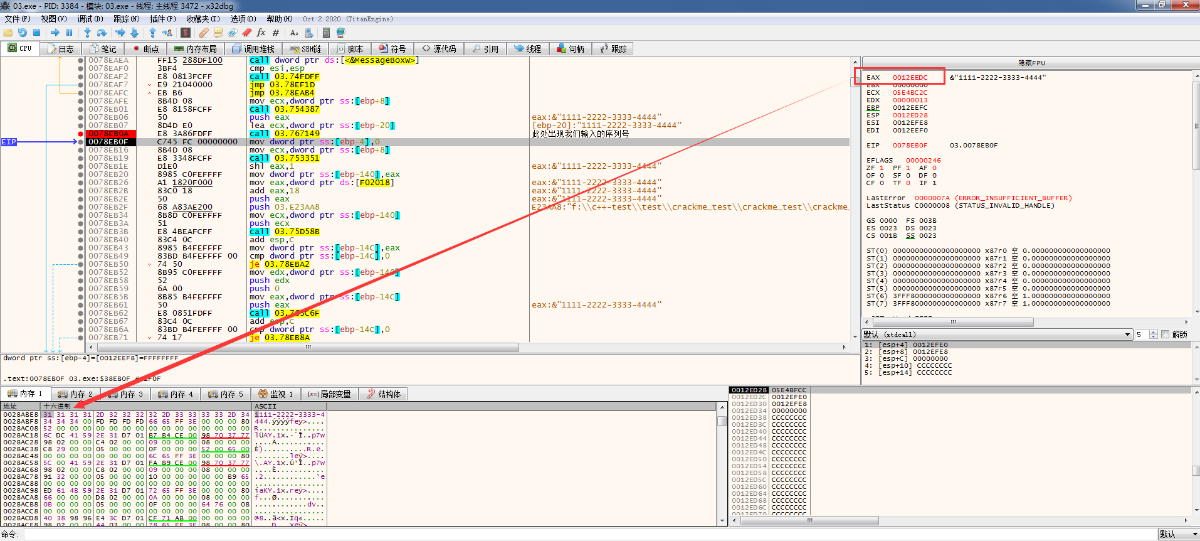The height and width of the screenshot is (541, 1200).
Task: Click the 'A' font toolbar icon
Action: pyautogui.click(x=293, y=33)
